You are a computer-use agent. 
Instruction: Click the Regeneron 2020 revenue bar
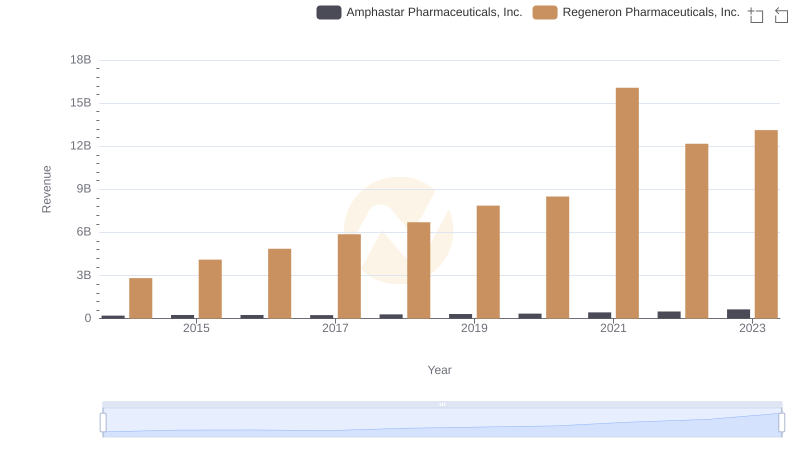click(558, 258)
